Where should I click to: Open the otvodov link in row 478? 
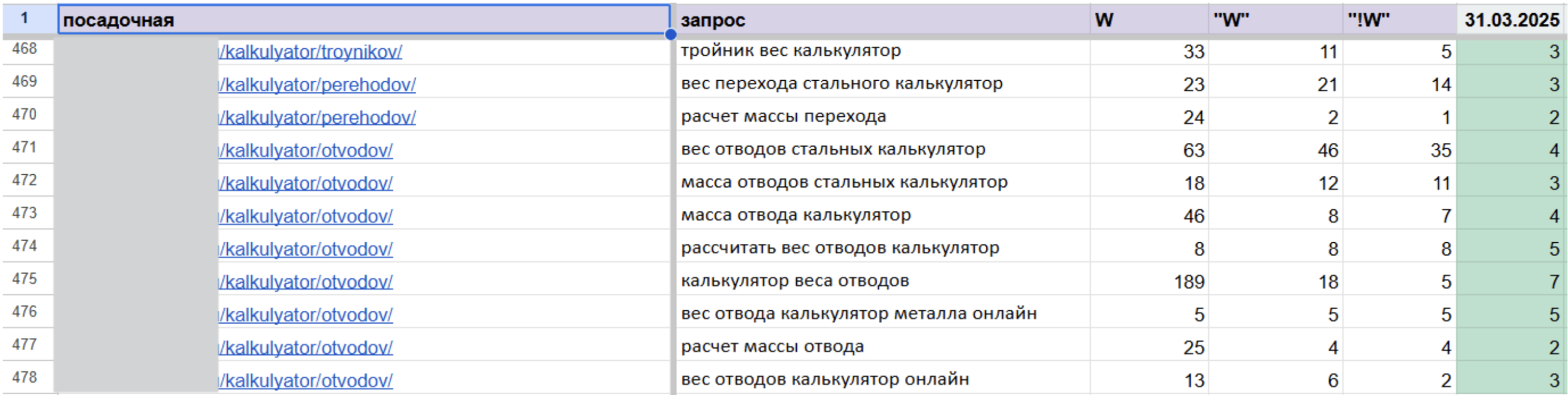pyautogui.click(x=306, y=381)
